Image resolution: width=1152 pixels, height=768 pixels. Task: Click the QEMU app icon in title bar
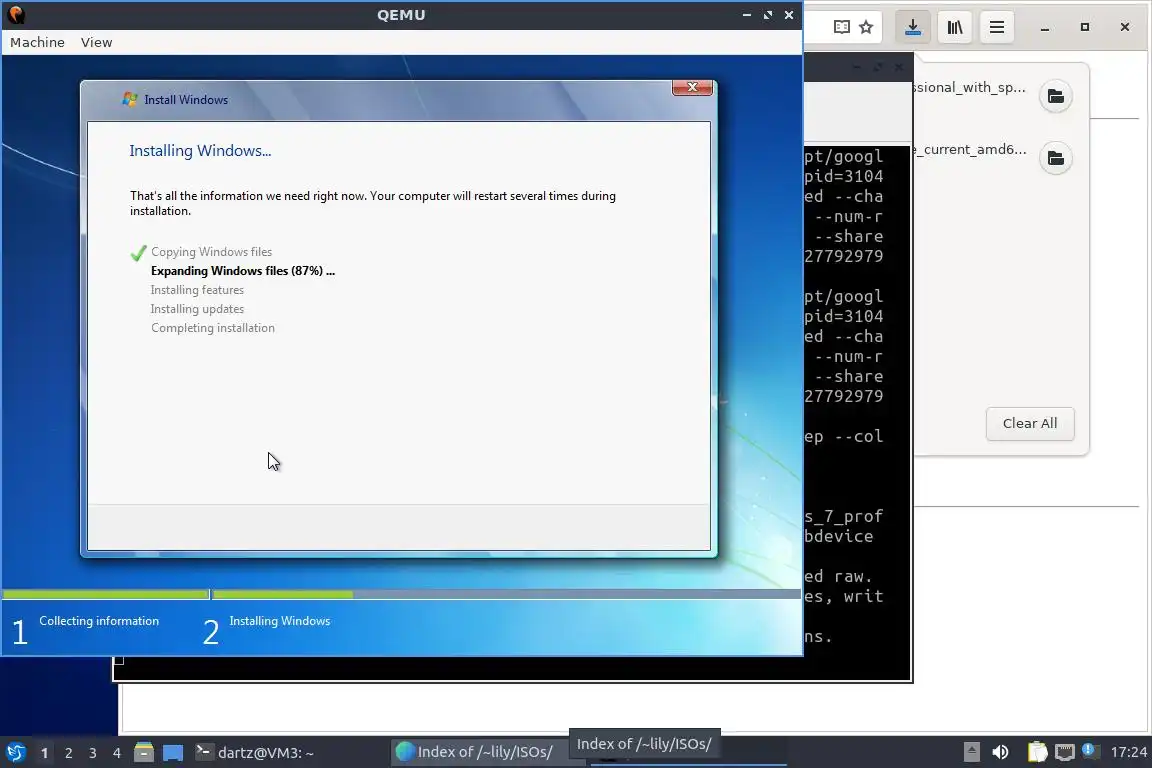15,15
